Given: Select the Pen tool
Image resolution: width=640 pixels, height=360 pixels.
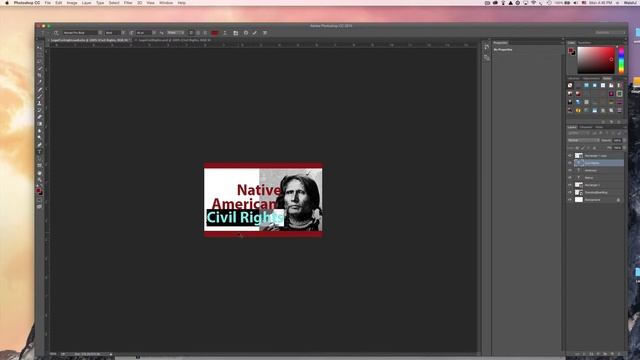Looking at the screenshot, I should click(x=40, y=144).
